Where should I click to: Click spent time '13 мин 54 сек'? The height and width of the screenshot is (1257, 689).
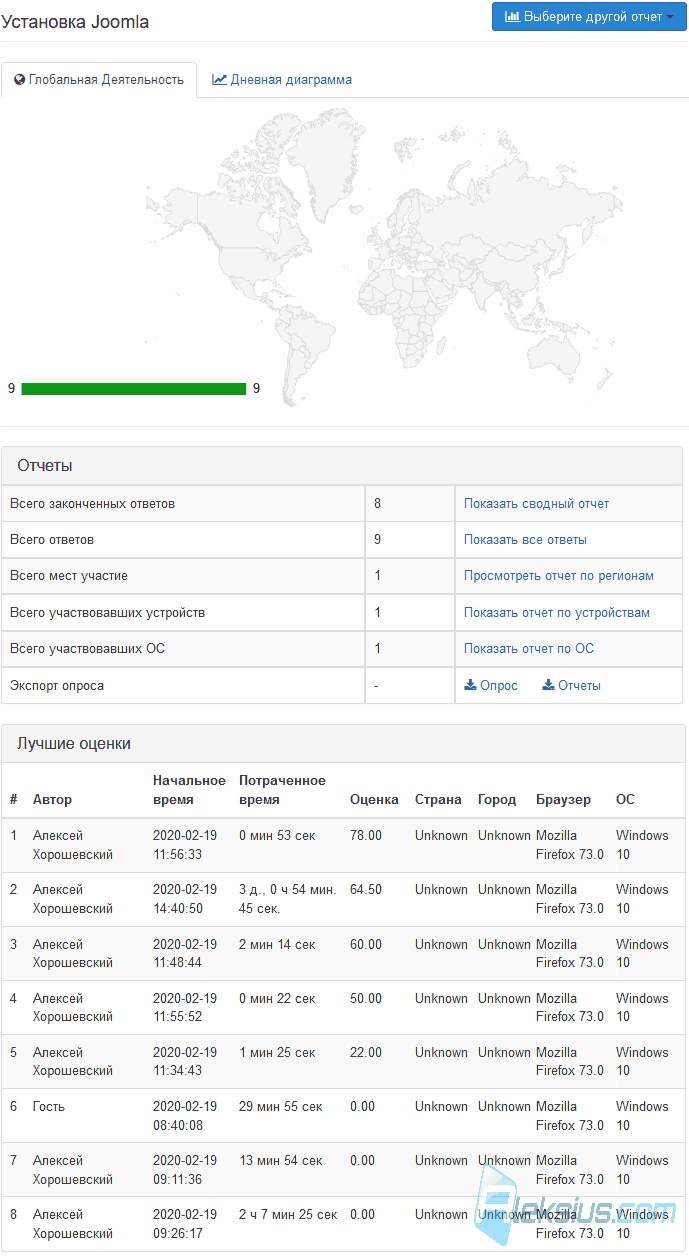[281, 1160]
